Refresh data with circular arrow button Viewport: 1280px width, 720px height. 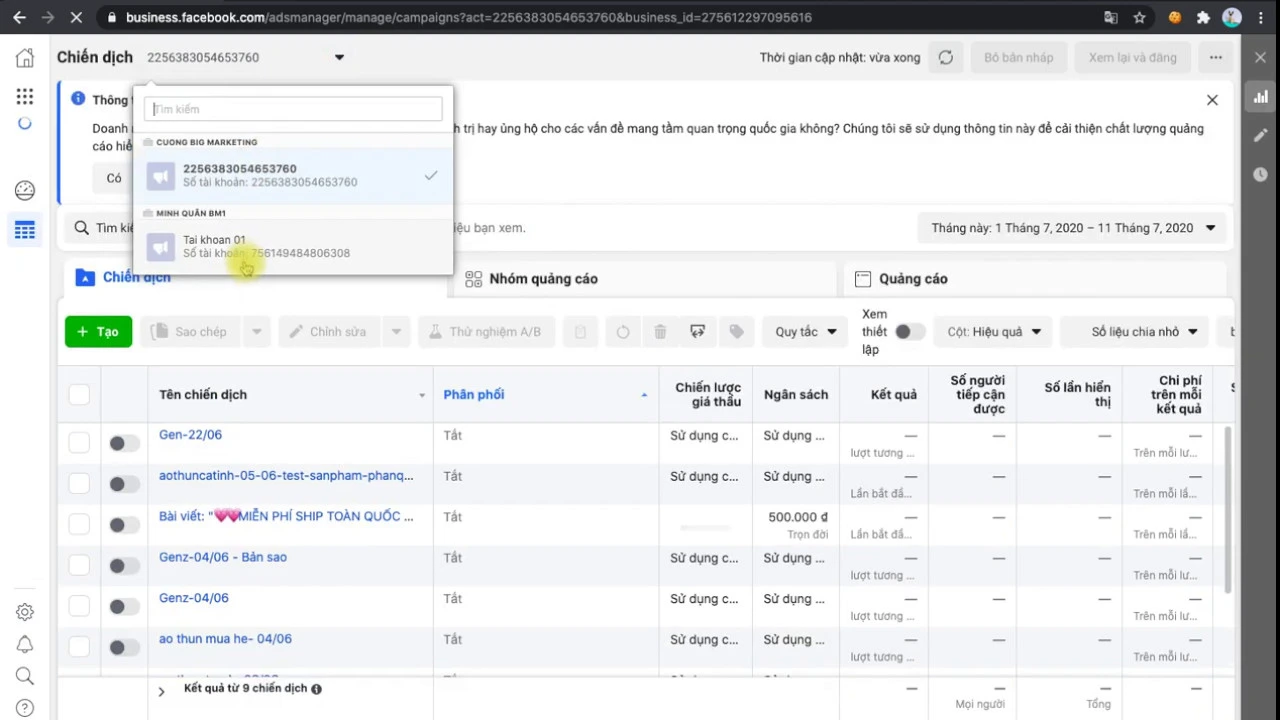[x=945, y=58]
